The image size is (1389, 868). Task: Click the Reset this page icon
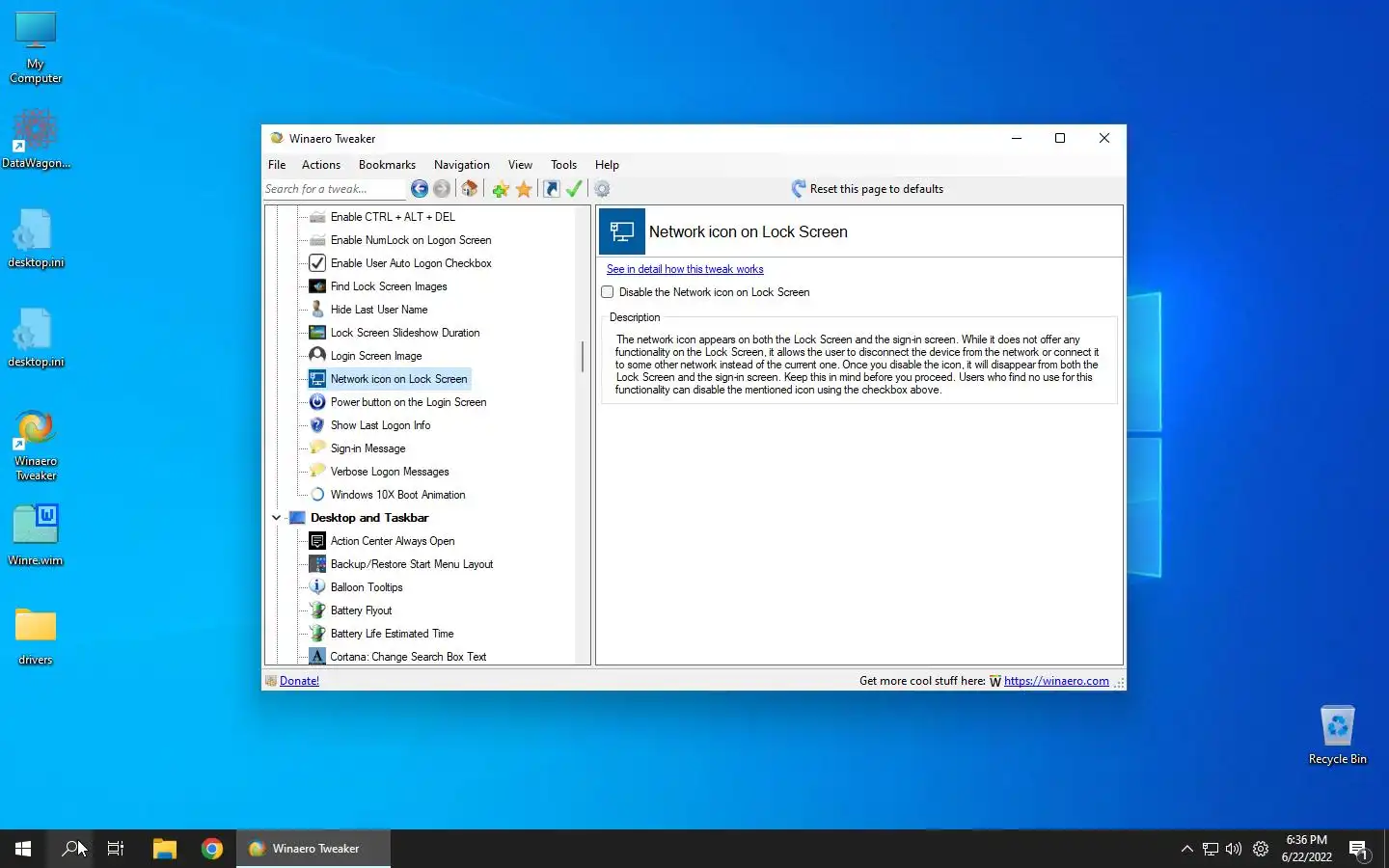(799, 189)
